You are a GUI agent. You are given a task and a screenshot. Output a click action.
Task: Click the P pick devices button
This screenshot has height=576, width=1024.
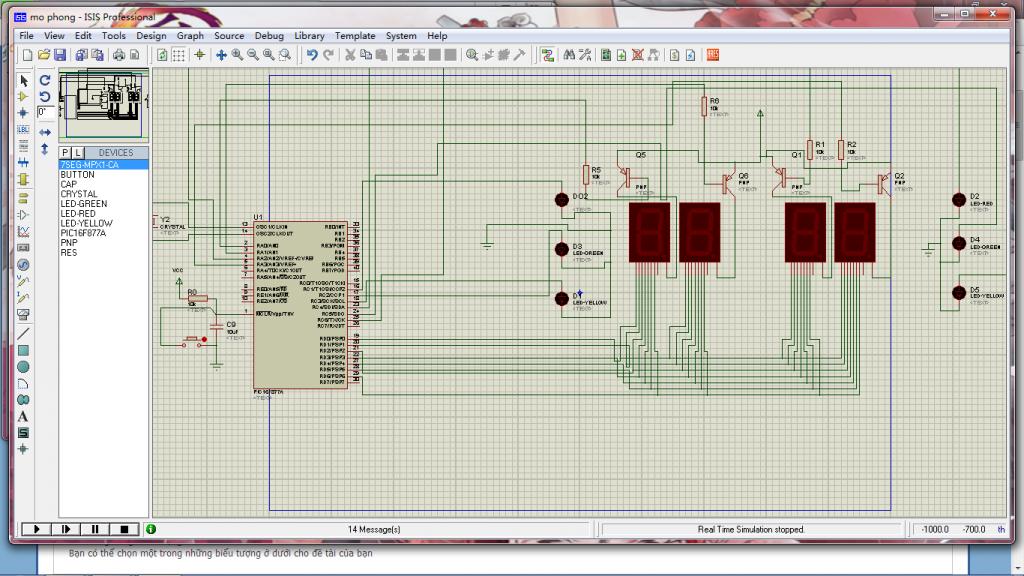click(65, 153)
